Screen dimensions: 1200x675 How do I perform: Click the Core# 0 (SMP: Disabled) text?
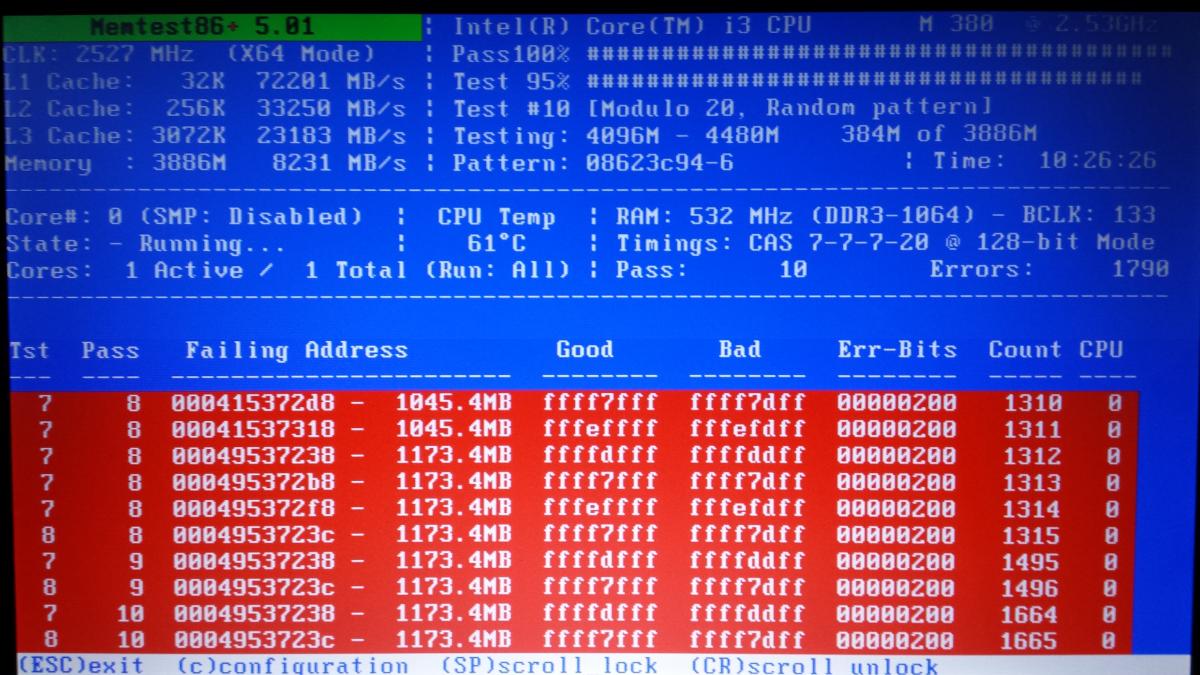click(184, 216)
